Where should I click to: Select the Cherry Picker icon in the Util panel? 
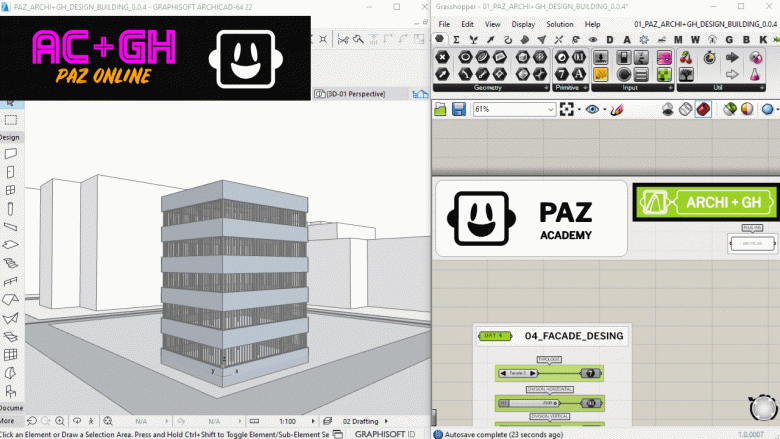[685, 57]
